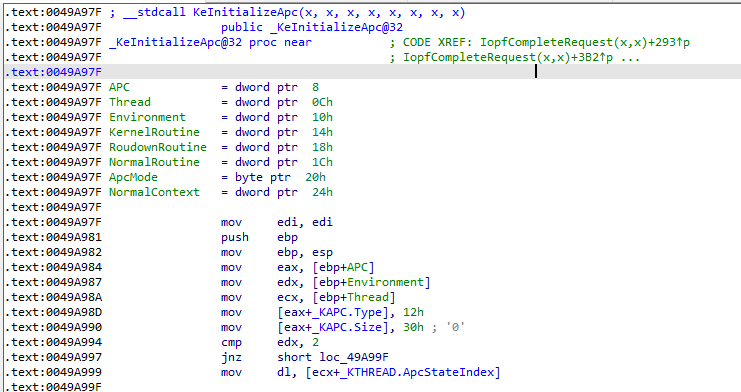Click the address .text:0049A98A
Image resolution: width=741 pixels, height=392 pixels.
[53, 298]
